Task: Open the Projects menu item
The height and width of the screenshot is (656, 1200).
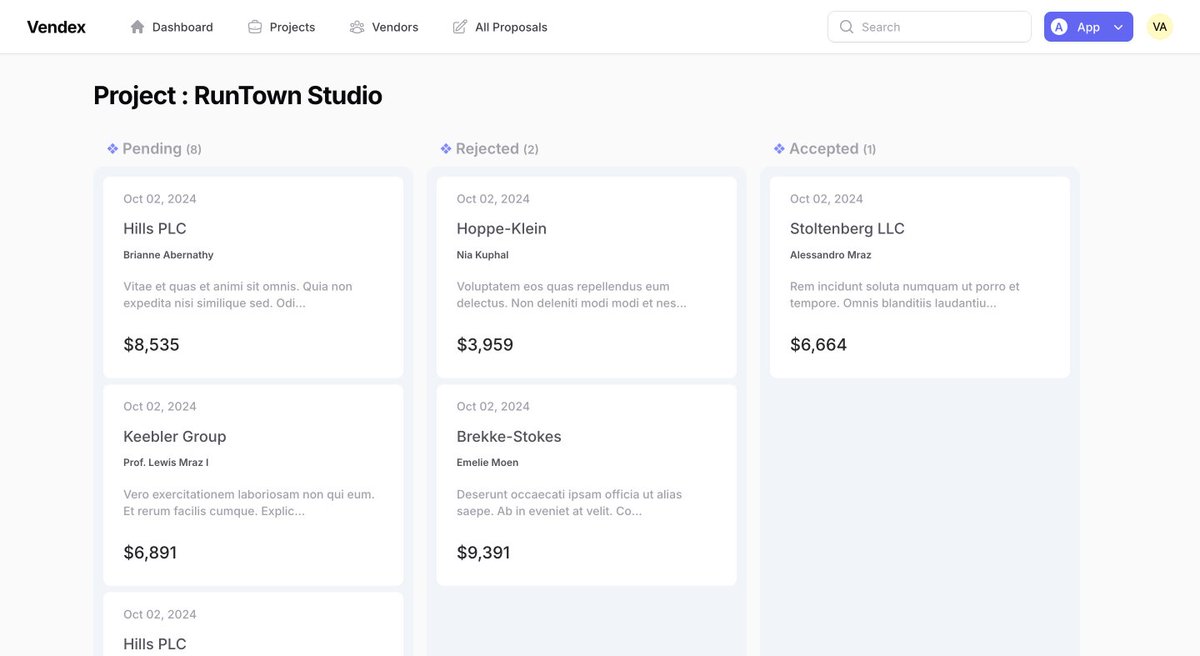Action: pyautogui.click(x=281, y=27)
